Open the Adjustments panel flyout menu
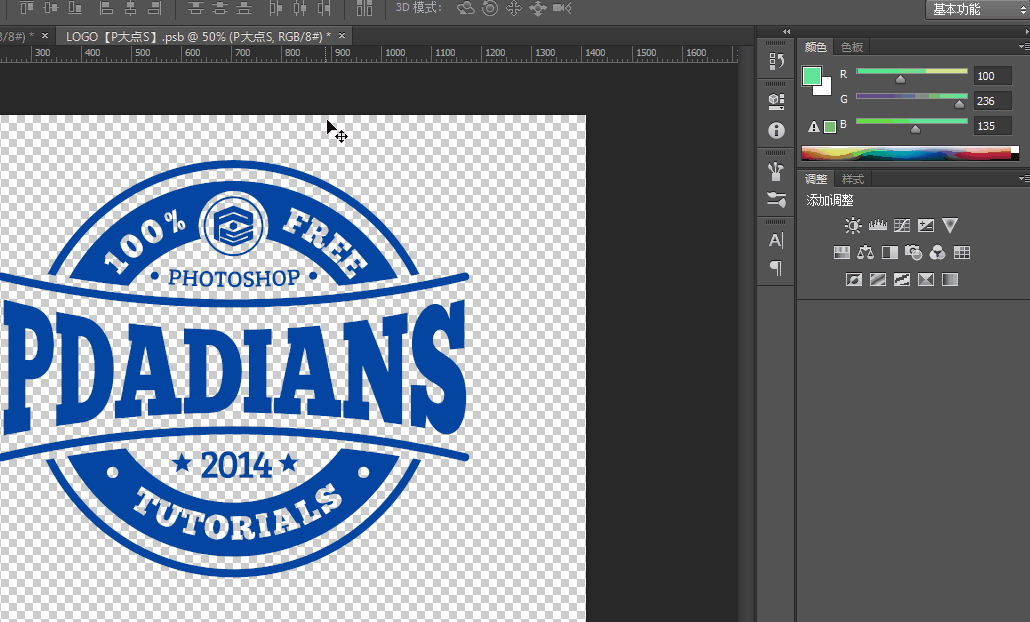1030x622 pixels. pos(1023,178)
